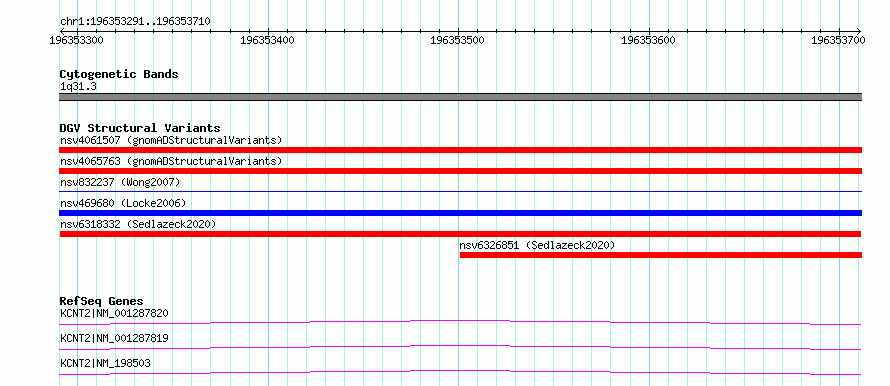
Task: Click the red bar for nsv4061507
Action: click(460, 150)
